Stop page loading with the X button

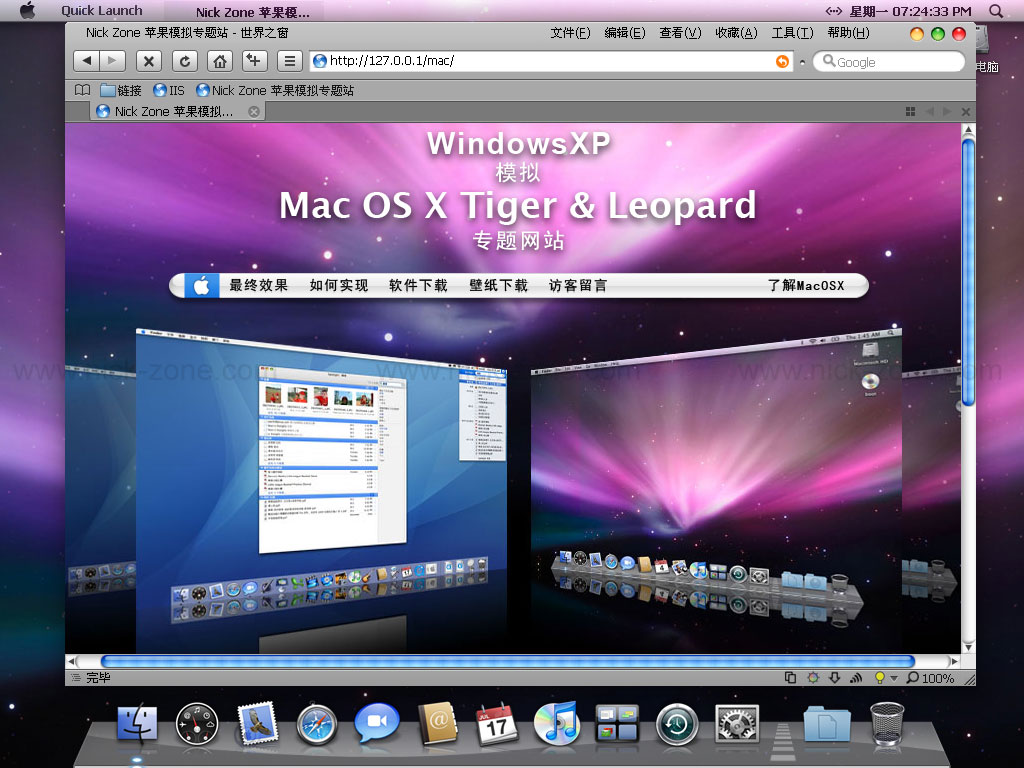pos(149,61)
